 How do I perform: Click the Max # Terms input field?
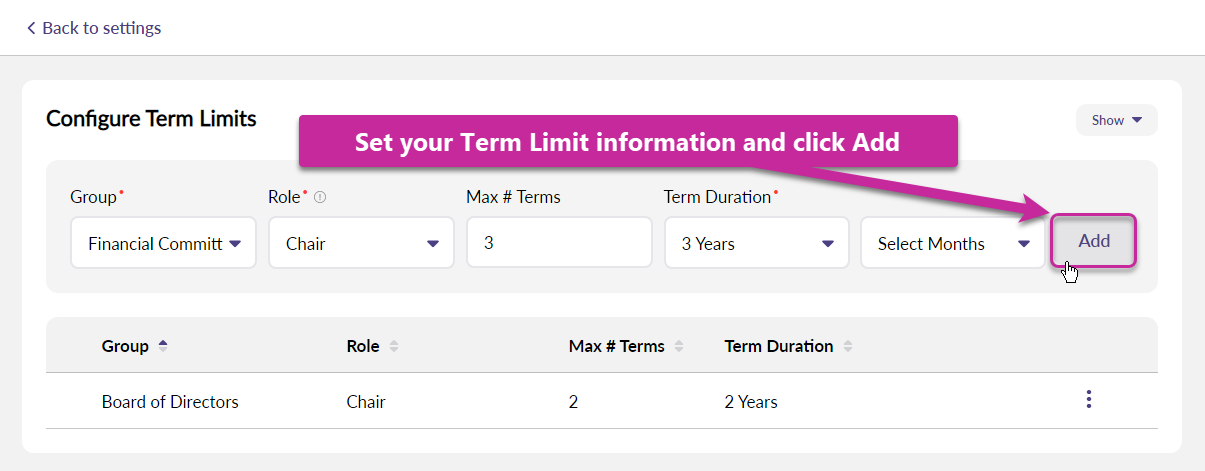point(558,243)
